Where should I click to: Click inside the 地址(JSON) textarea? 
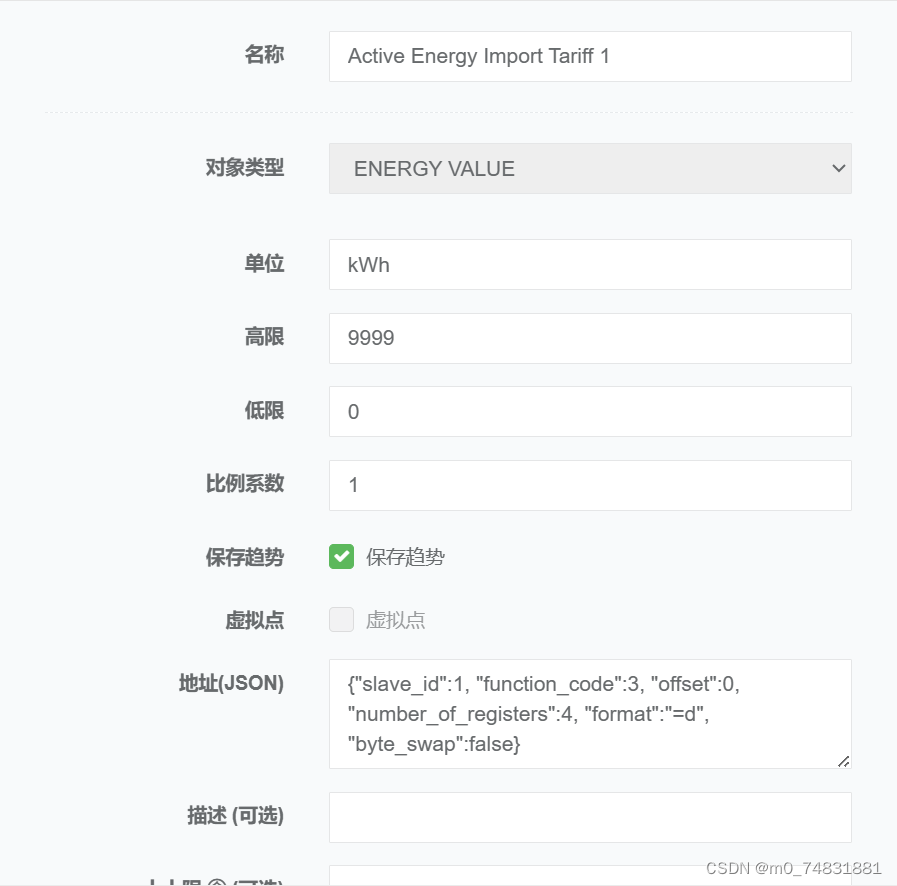point(590,714)
